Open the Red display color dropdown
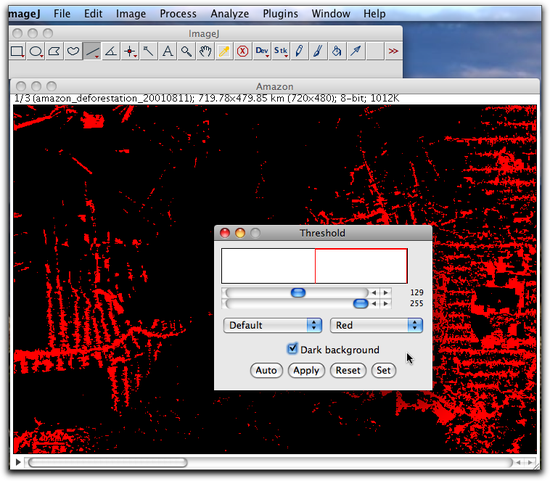550x481 pixels. [376, 325]
